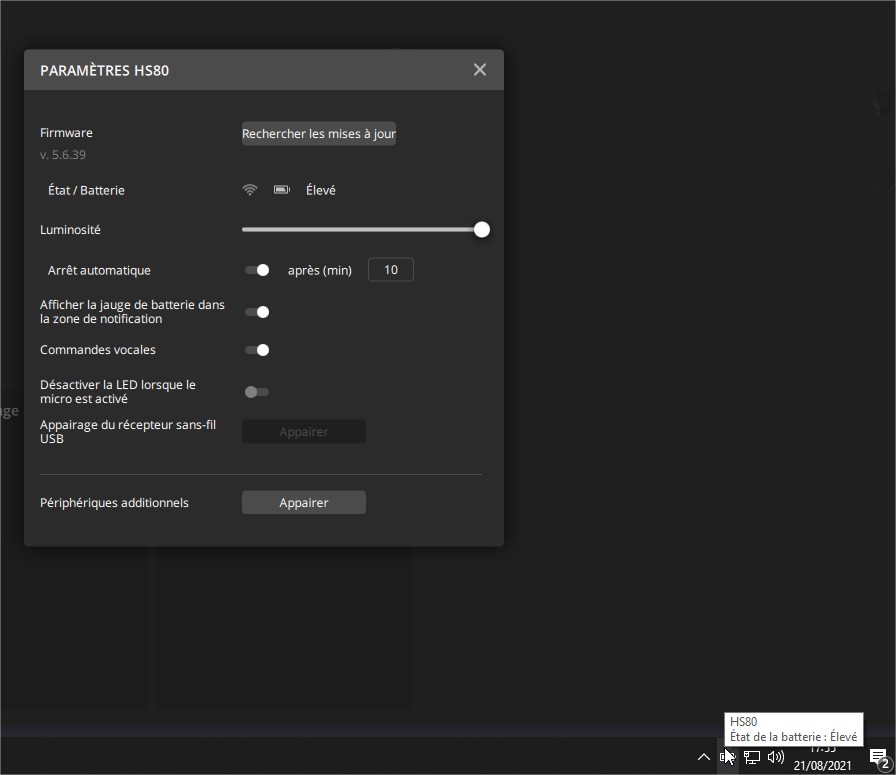Enable Désactiver la LED lorsque micro switch

[x=257, y=392]
